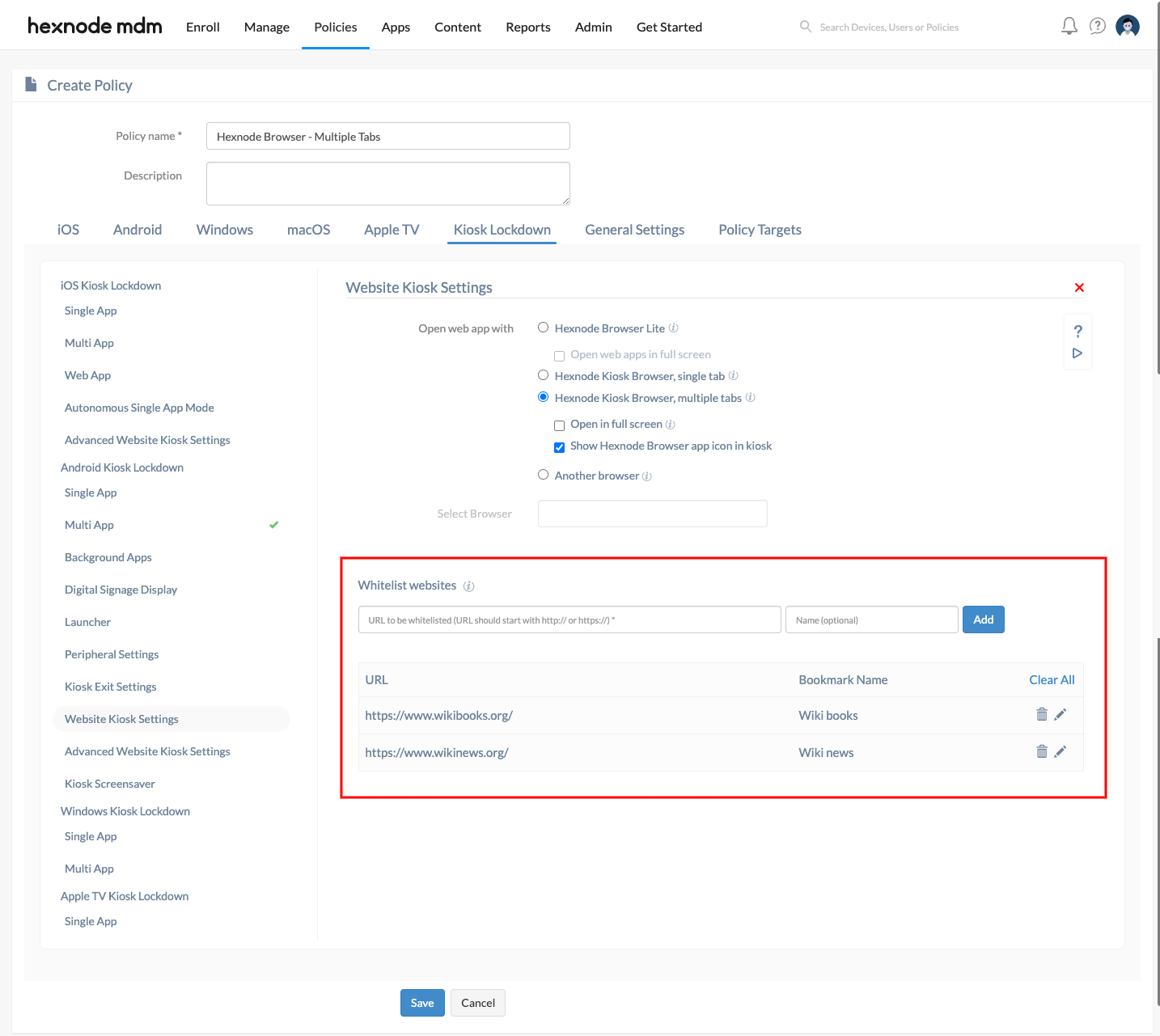Viewport: 1160px width, 1036px height.
Task: Switch to the iOS tab
Action: tap(68, 230)
